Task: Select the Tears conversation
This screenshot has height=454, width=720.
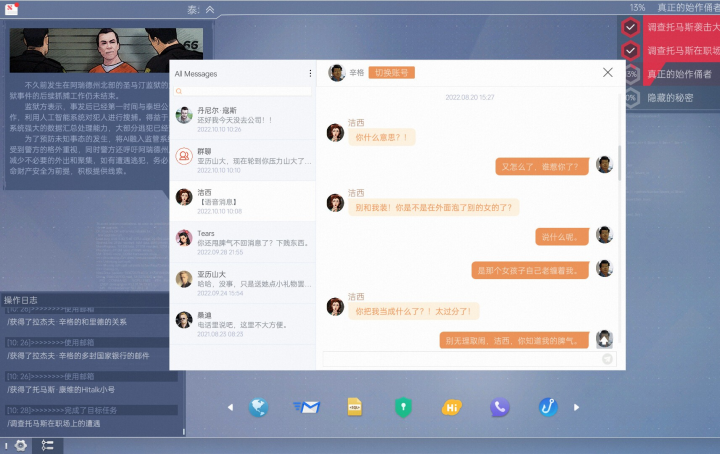Action: pyautogui.click(x=242, y=242)
